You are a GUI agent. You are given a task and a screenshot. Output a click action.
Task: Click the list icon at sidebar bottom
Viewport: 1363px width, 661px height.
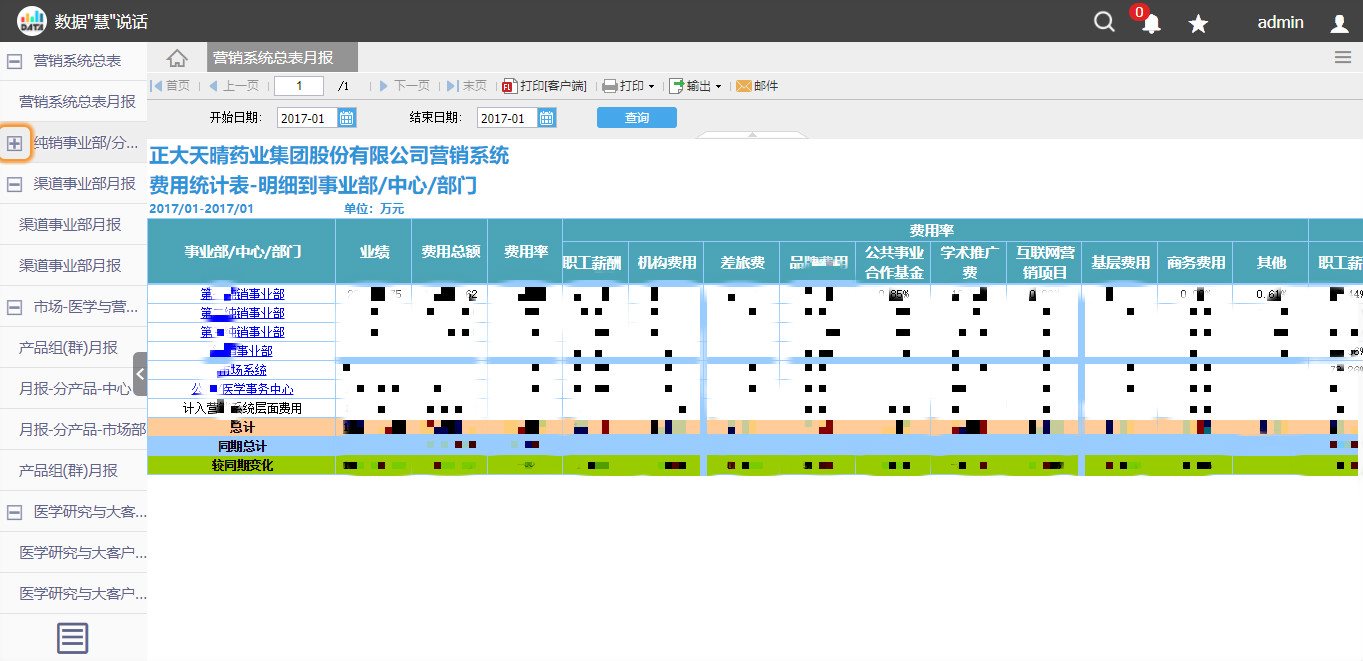(x=73, y=638)
